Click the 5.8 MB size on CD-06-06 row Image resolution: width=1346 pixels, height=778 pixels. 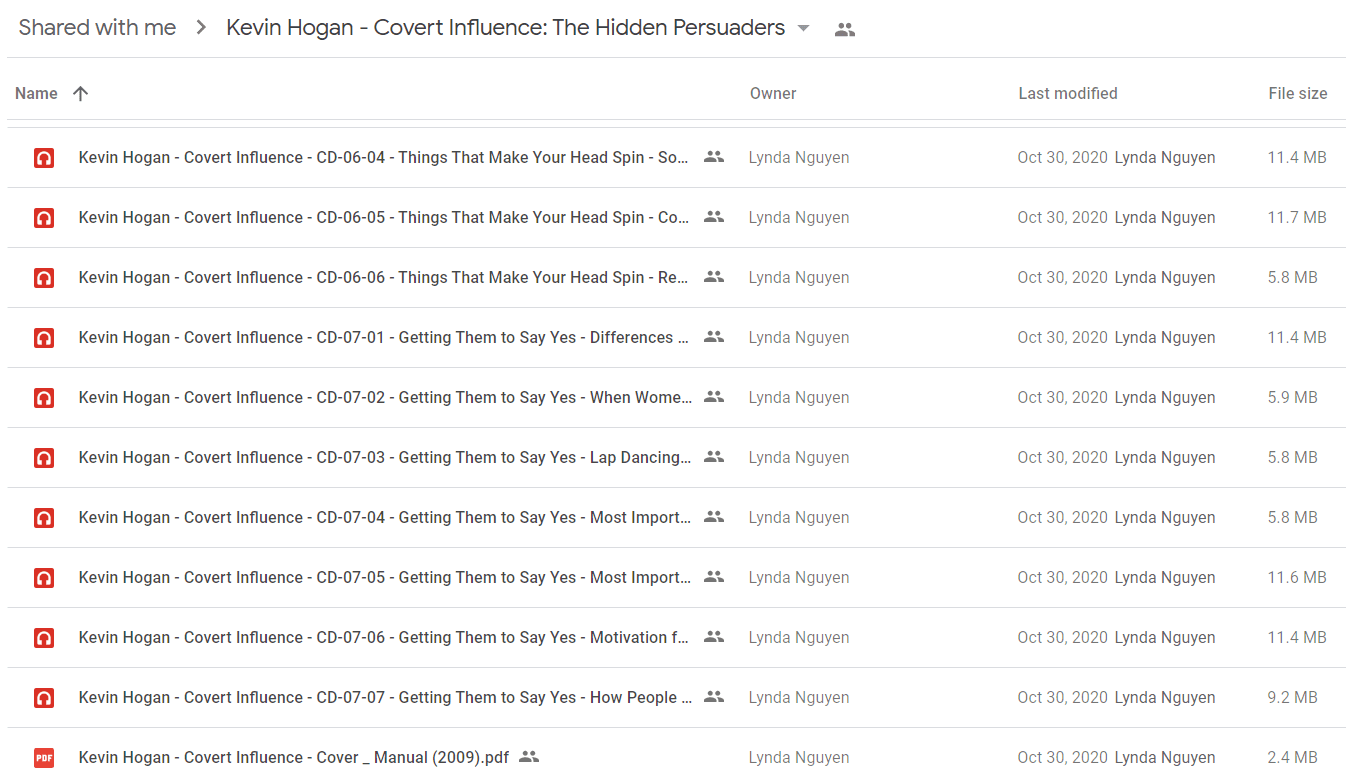(x=1292, y=277)
